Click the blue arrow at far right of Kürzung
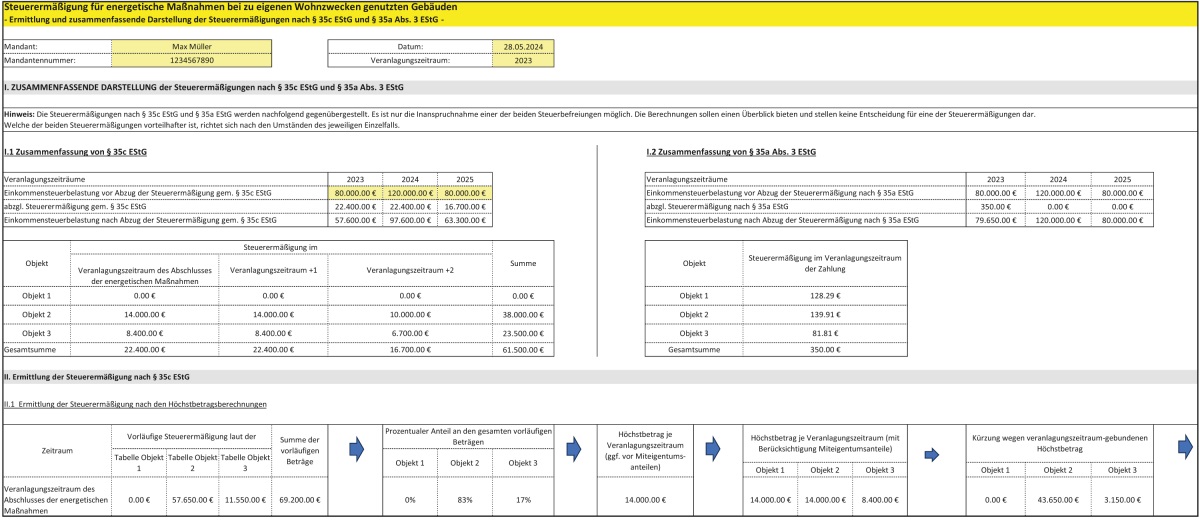 1189,447
